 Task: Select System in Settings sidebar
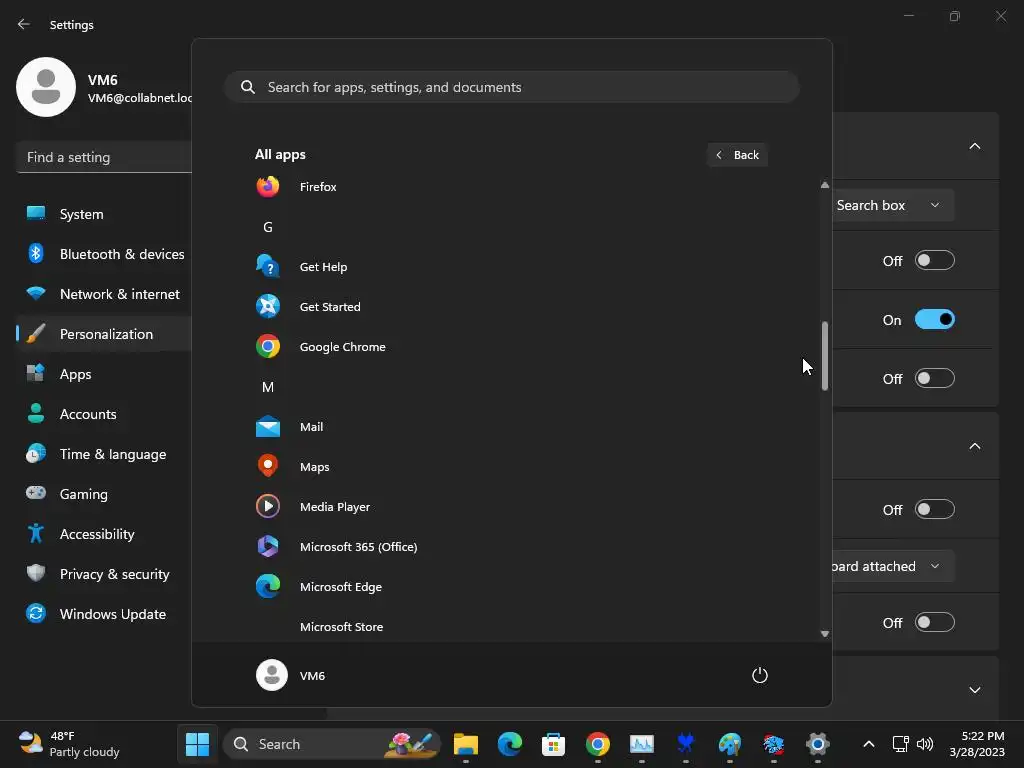coord(104,214)
